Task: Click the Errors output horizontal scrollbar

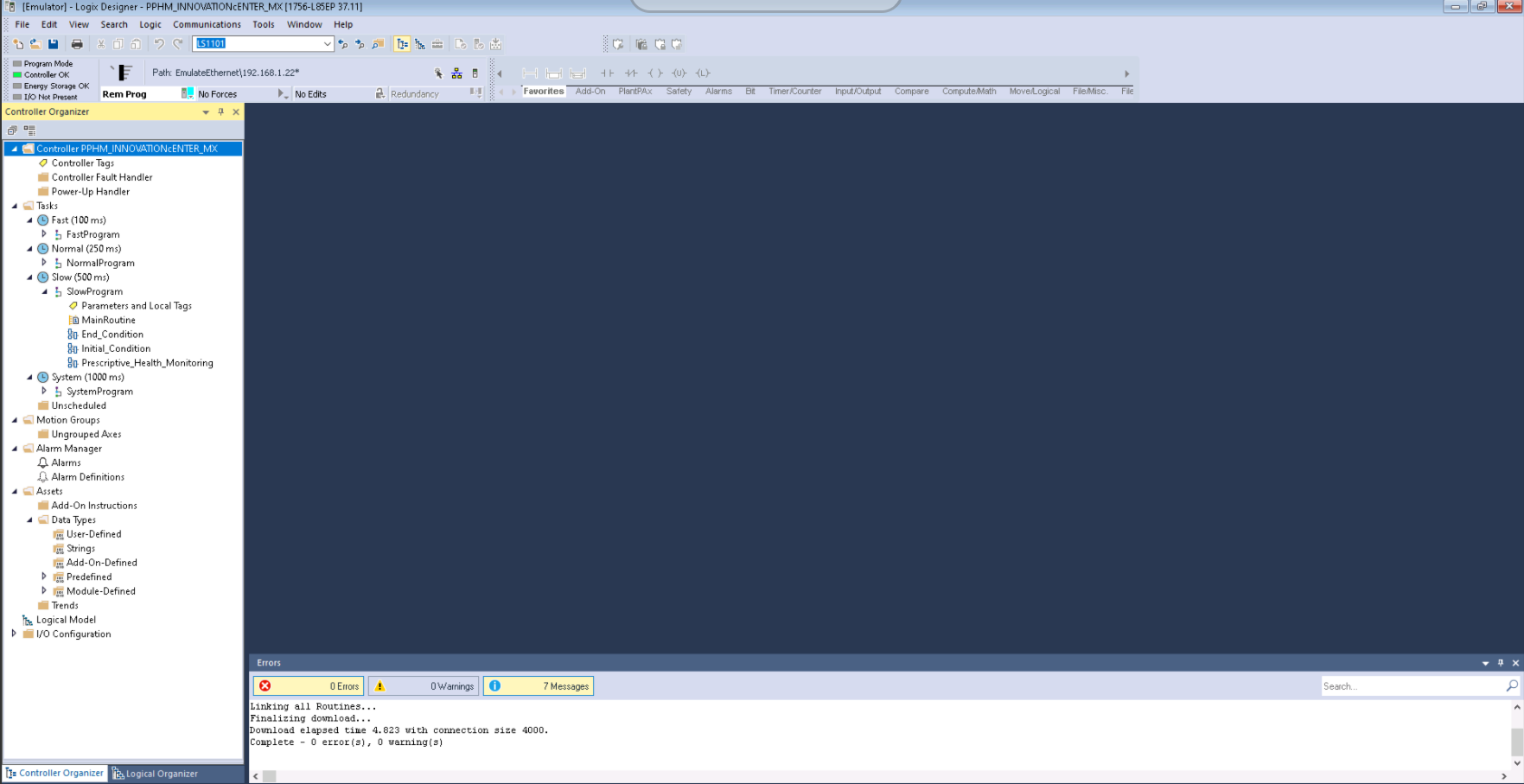Action: point(882,776)
